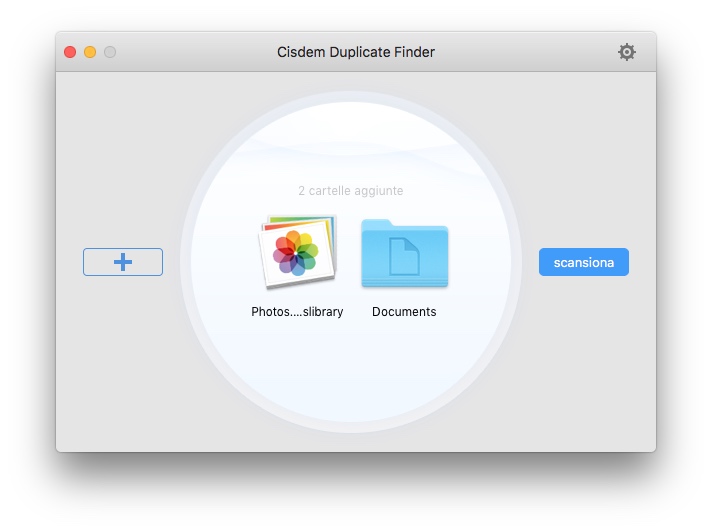Open preferences with the gear icon
The width and height of the screenshot is (712, 532).
coord(626,52)
